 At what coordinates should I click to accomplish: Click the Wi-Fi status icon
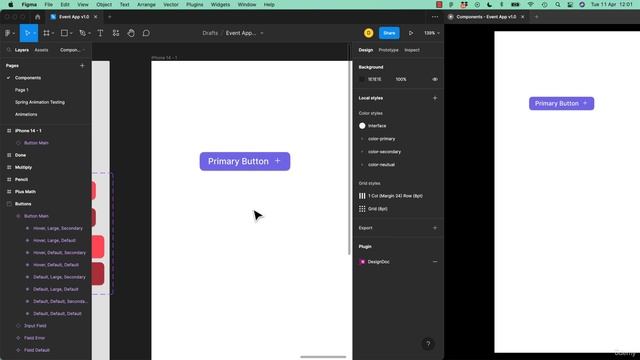pos(531,4)
